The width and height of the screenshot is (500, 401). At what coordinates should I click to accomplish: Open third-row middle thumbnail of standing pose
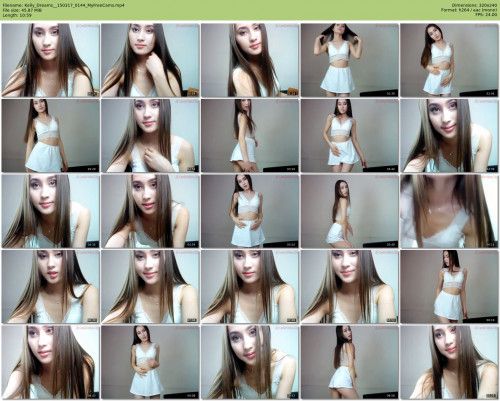pyautogui.click(x=250, y=211)
